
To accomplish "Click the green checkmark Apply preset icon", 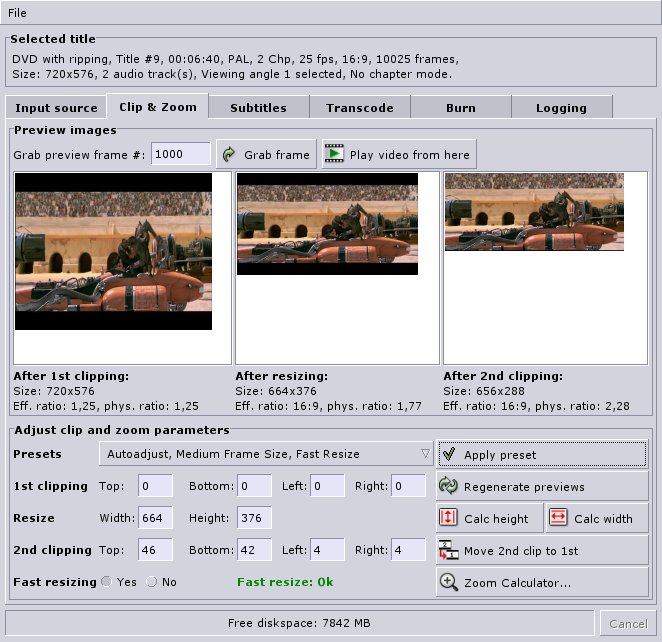I will coord(449,454).
